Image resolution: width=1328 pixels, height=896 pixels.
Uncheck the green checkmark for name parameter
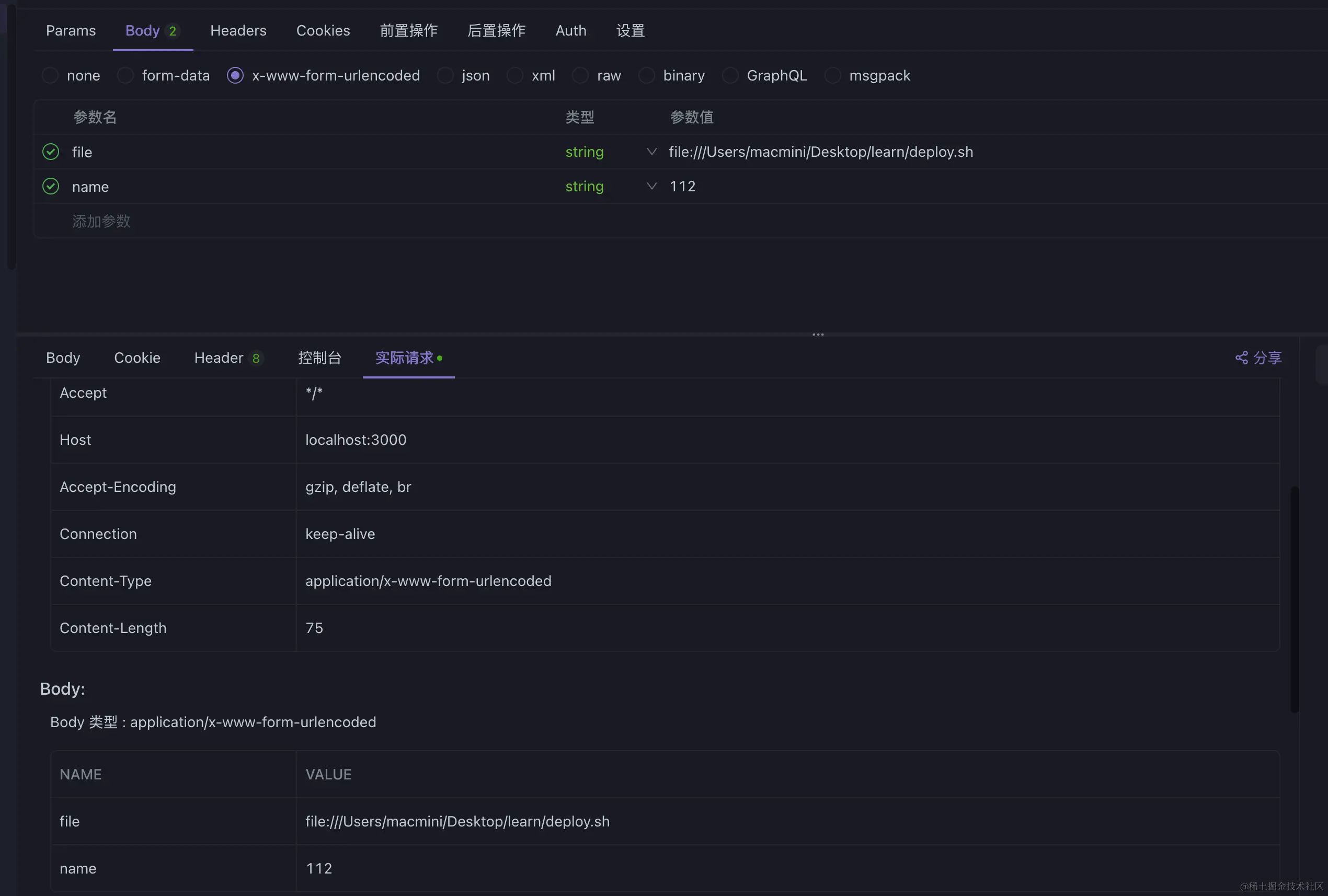click(51, 186)
